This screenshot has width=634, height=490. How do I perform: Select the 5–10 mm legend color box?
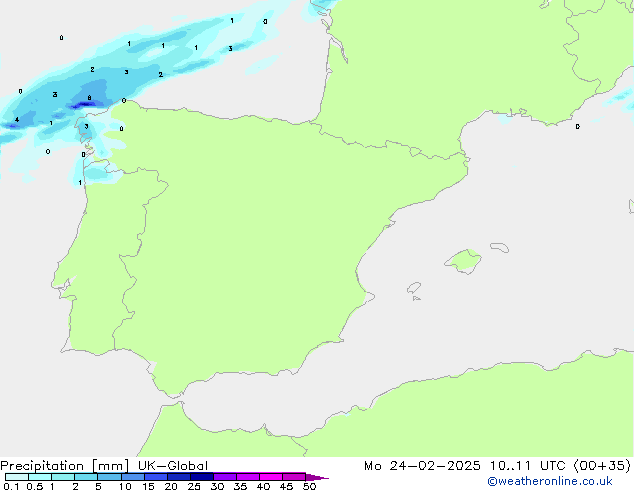click(109, 477)
